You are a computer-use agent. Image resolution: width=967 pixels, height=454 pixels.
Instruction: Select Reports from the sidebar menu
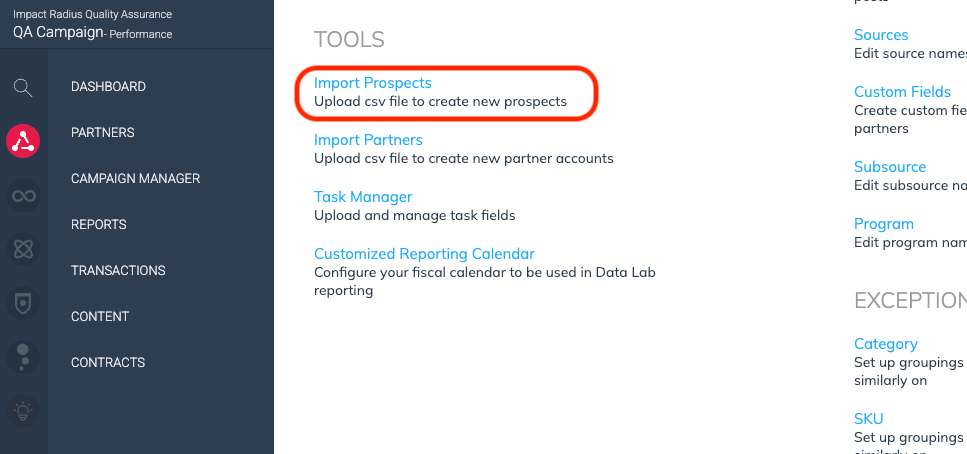click(x=98, y=225)
